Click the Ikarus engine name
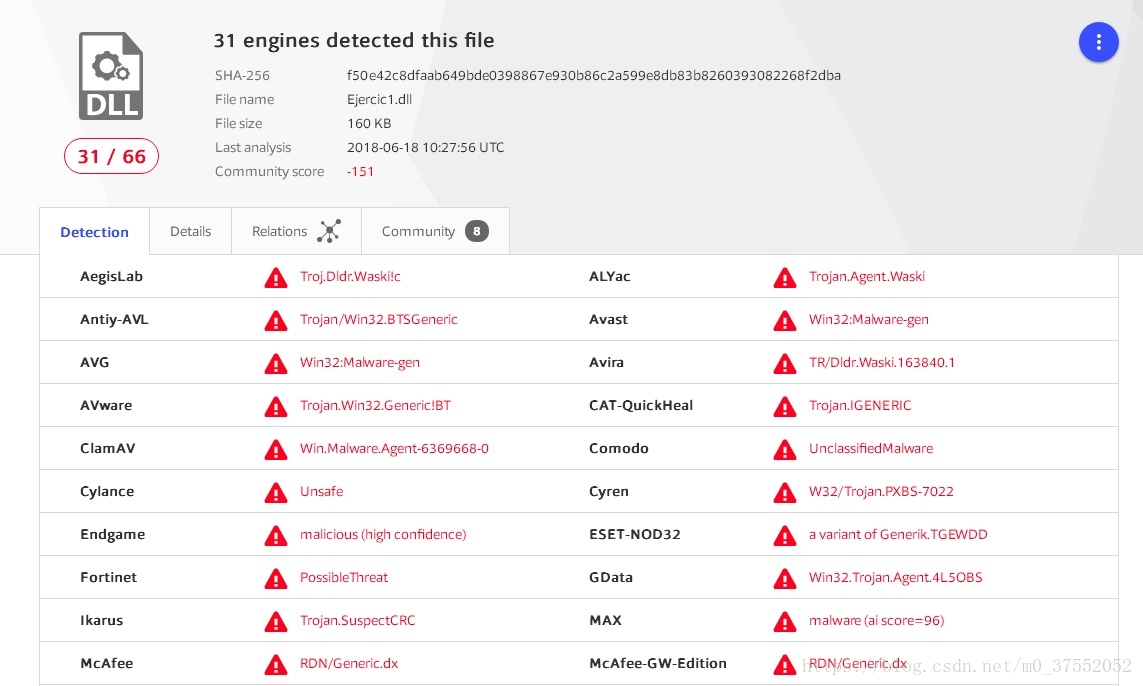This screenshot has height=686, width=1143. pos(101,620)
